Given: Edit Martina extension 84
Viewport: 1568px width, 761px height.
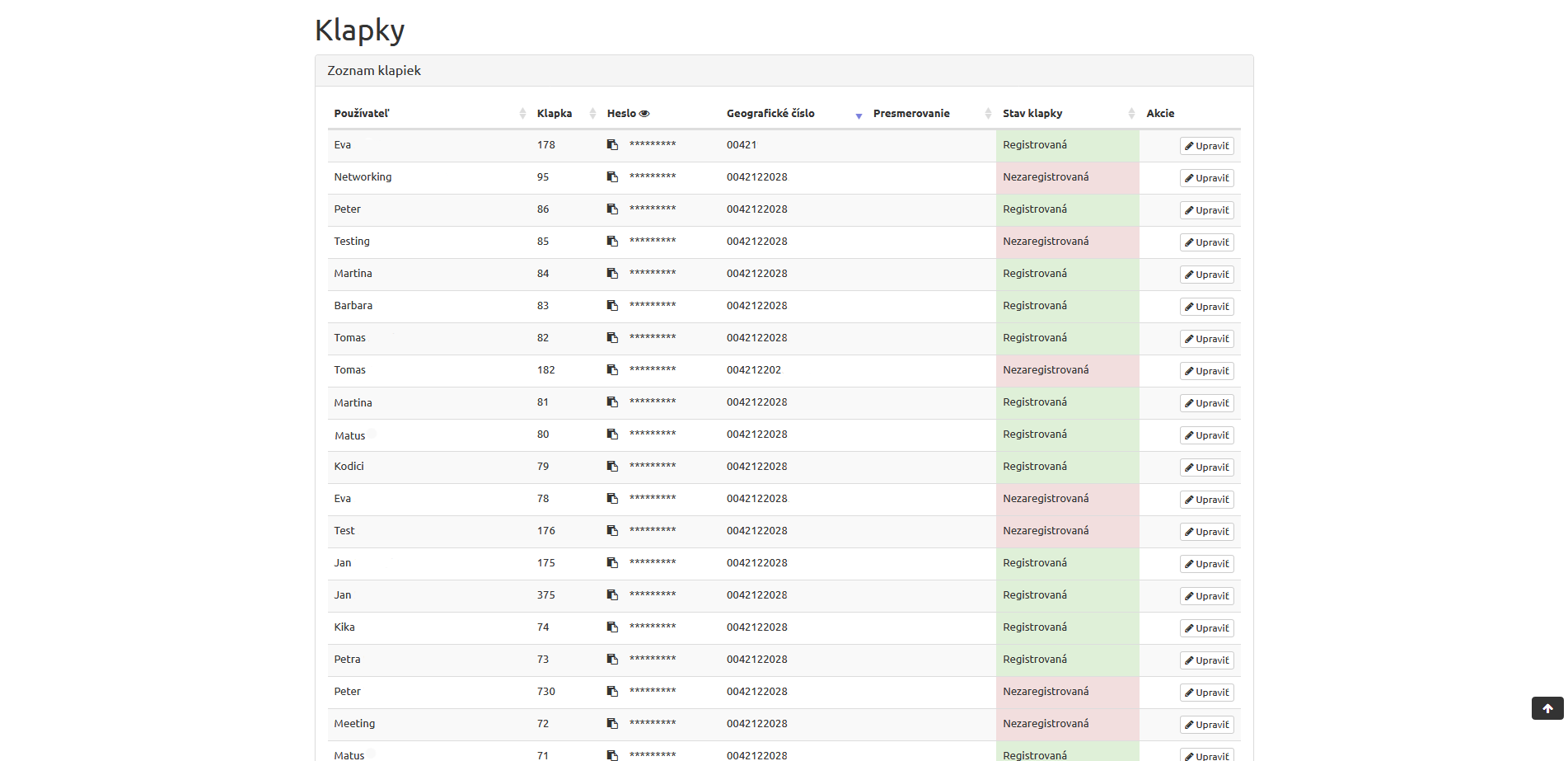Looking at the screenshot, I should [1207, 275].
